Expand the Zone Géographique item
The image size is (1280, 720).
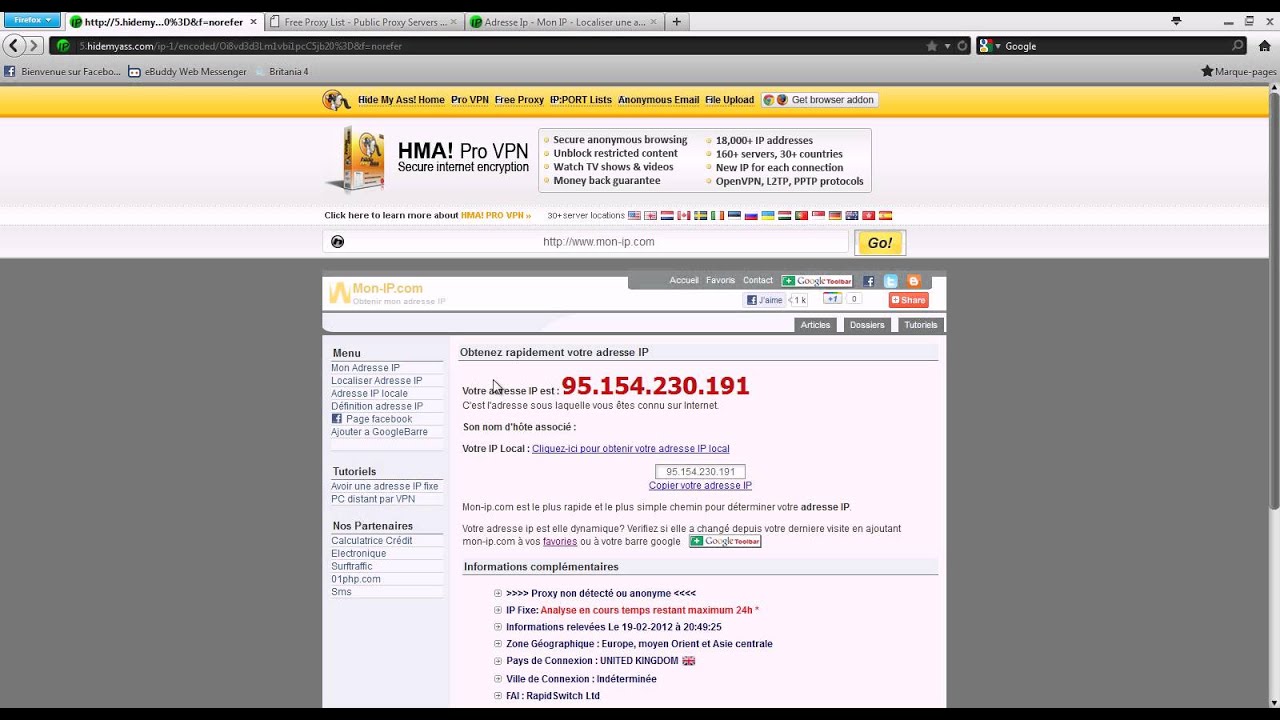[x=498, y=644]
